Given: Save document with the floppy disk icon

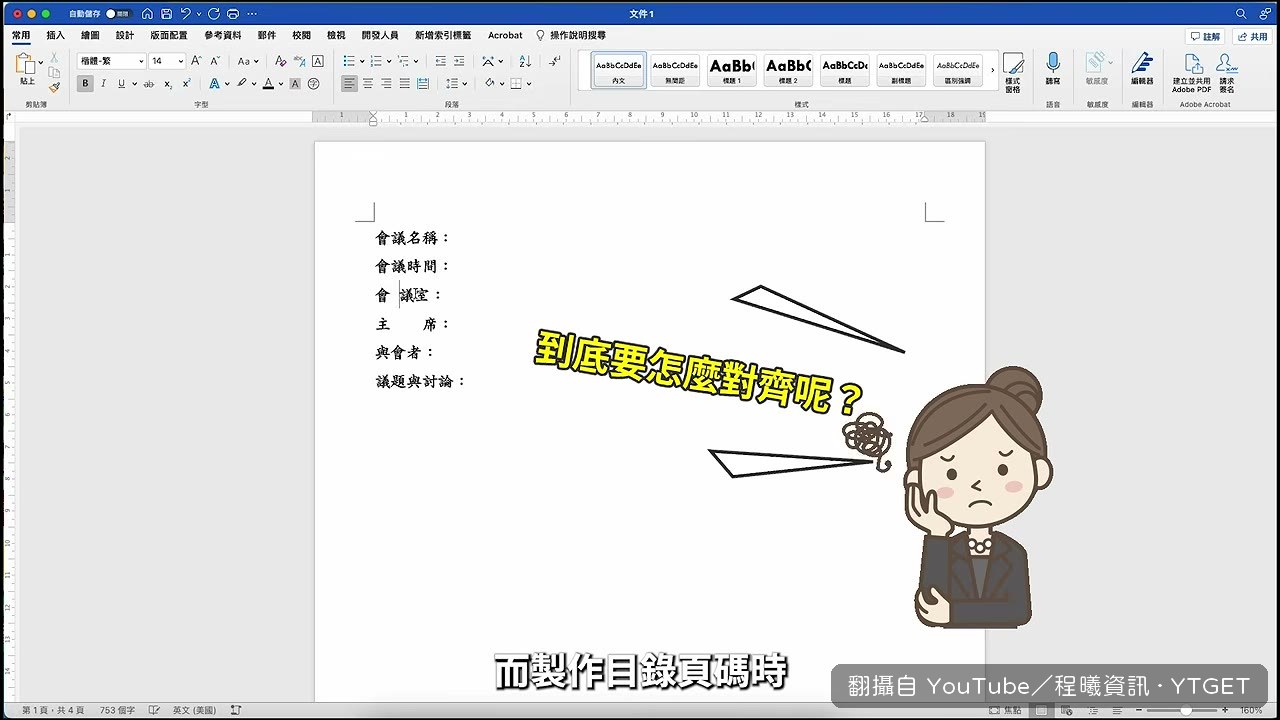Looking at the screenshot, I should tap(166, 14).
